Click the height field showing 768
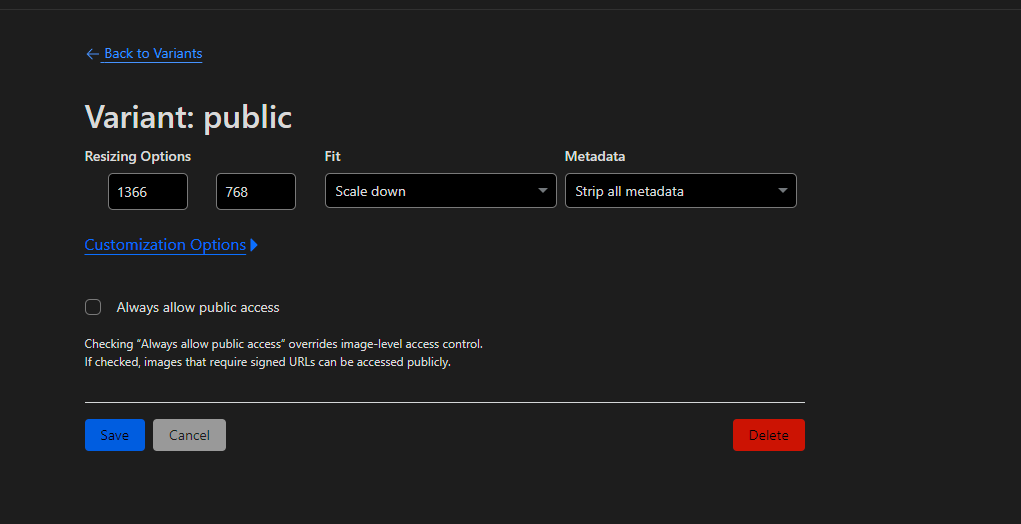Viewport: 1021px width, 524px height. click(255, 192)
